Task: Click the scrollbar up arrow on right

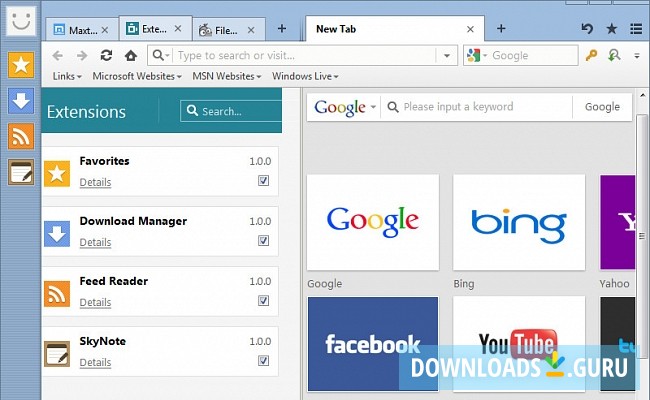Action: tap(643, 95)
